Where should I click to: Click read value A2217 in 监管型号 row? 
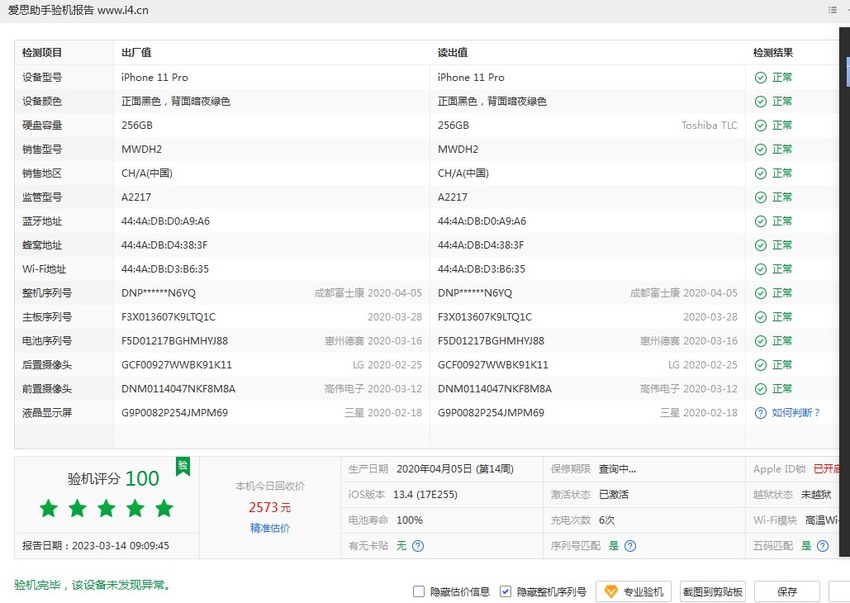tap(453, 197)
